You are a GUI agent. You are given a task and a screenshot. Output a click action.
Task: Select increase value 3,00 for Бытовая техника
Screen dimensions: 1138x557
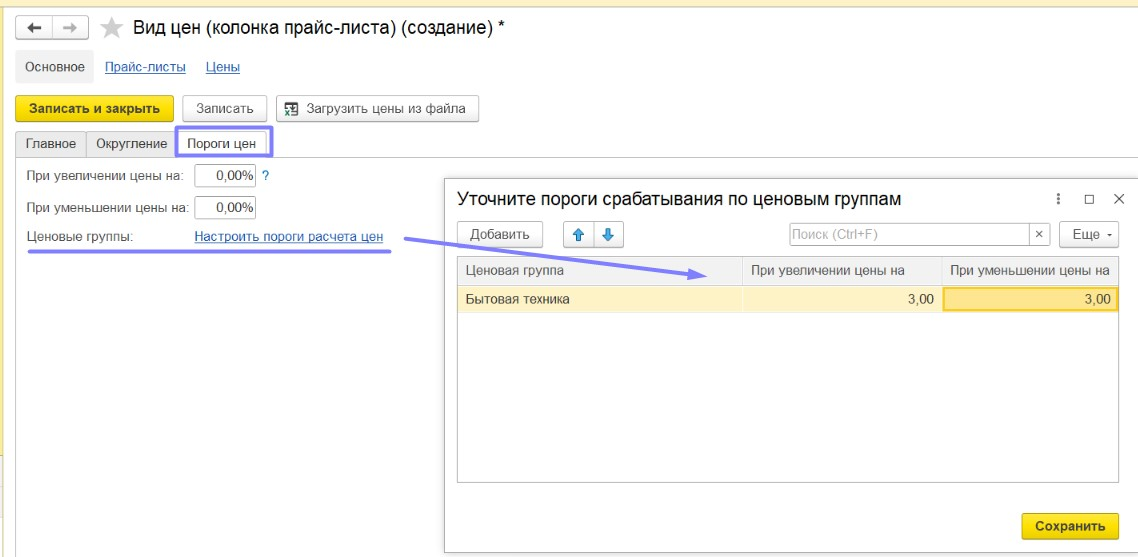842,299
